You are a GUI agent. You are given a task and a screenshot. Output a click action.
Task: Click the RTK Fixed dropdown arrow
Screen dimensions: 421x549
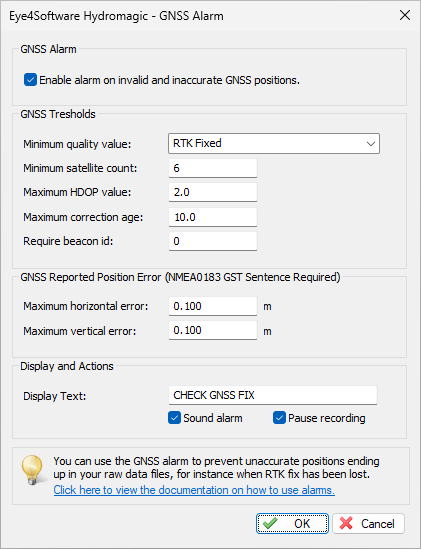click(x=371, y=144)
